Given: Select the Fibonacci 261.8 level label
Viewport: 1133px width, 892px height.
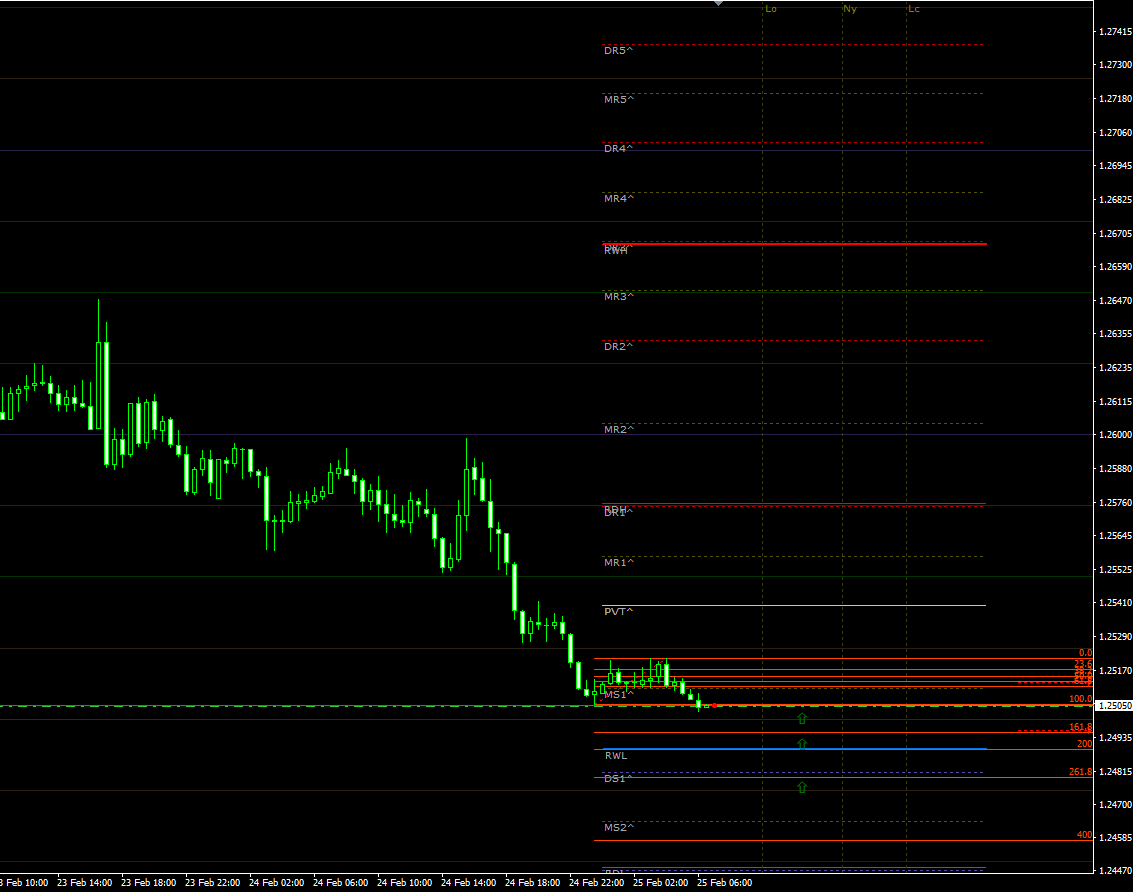Looking at the screenshot, I should coord(1080,772).
